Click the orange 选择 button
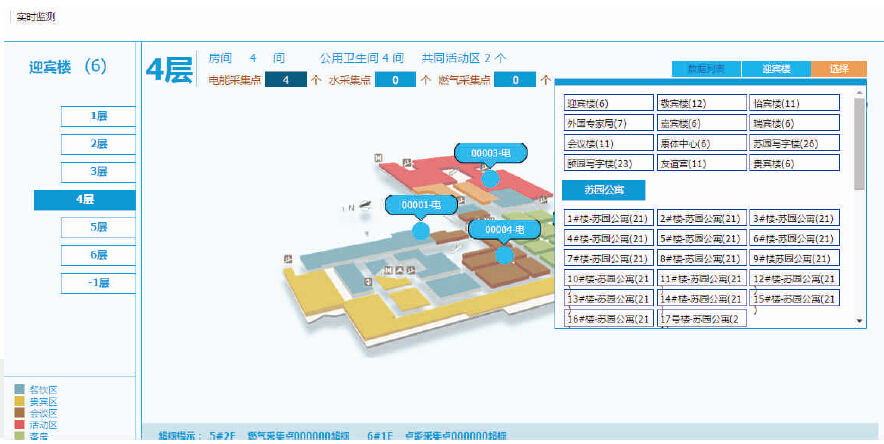884x444 pixels. pos(838,69)
